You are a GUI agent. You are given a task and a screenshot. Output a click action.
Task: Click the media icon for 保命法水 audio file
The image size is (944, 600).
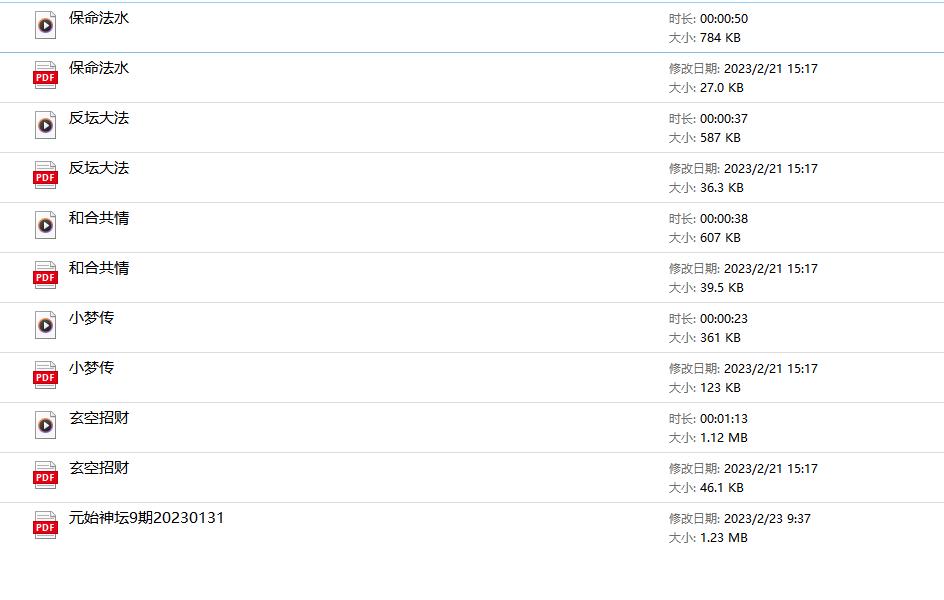(46, 26)
